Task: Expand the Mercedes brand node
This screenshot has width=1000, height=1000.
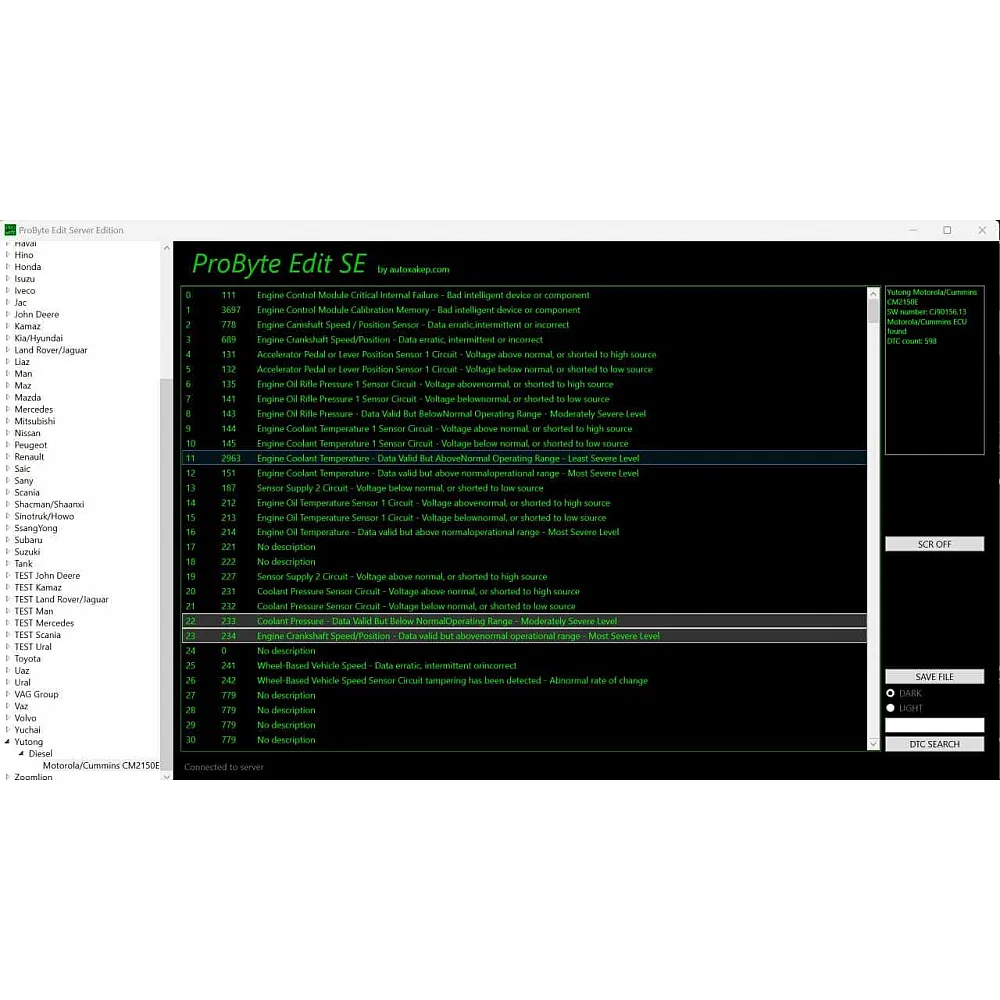Action: [8, 410]
